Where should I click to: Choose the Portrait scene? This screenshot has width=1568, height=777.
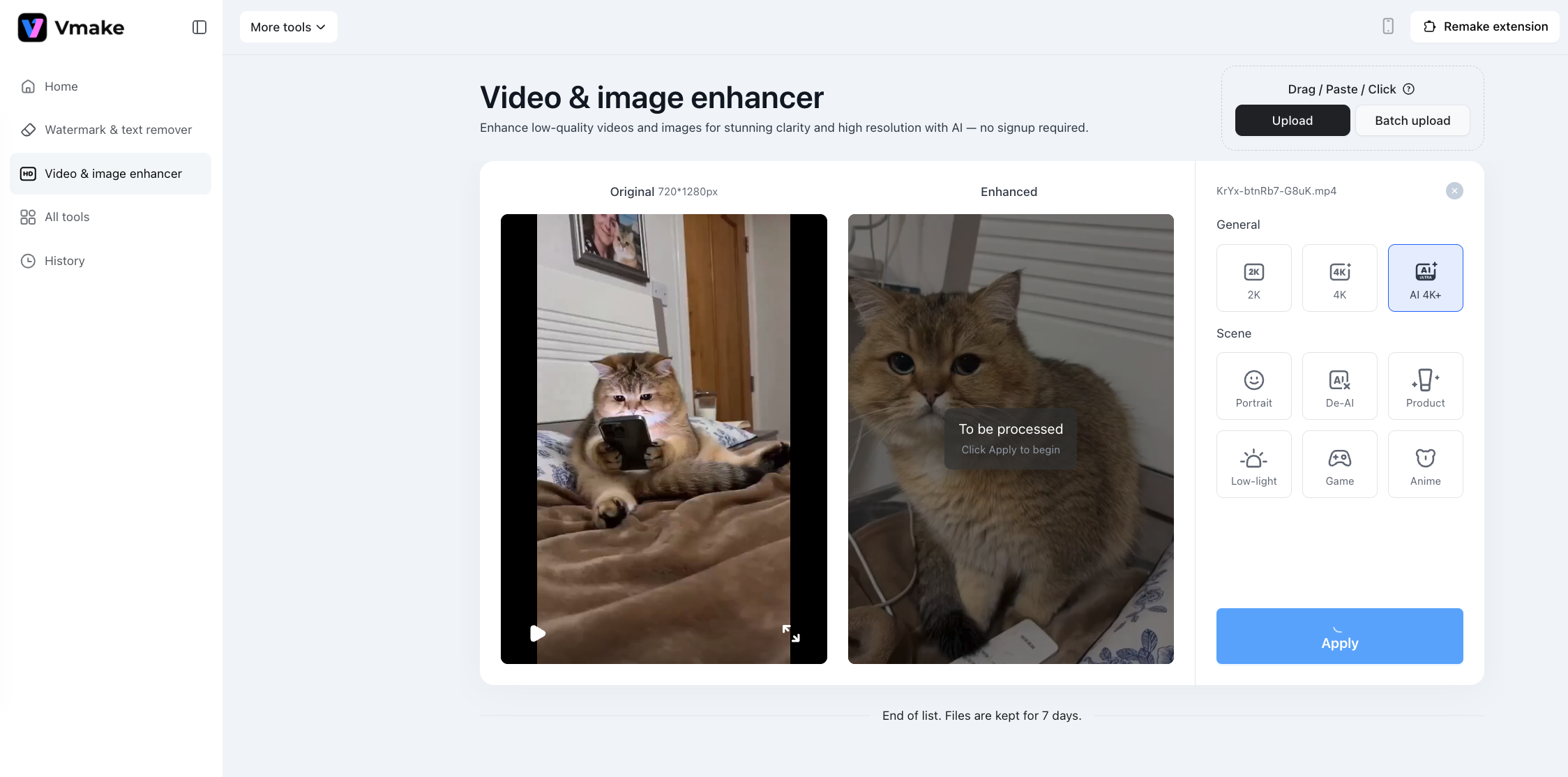(x=1253, y=386)
